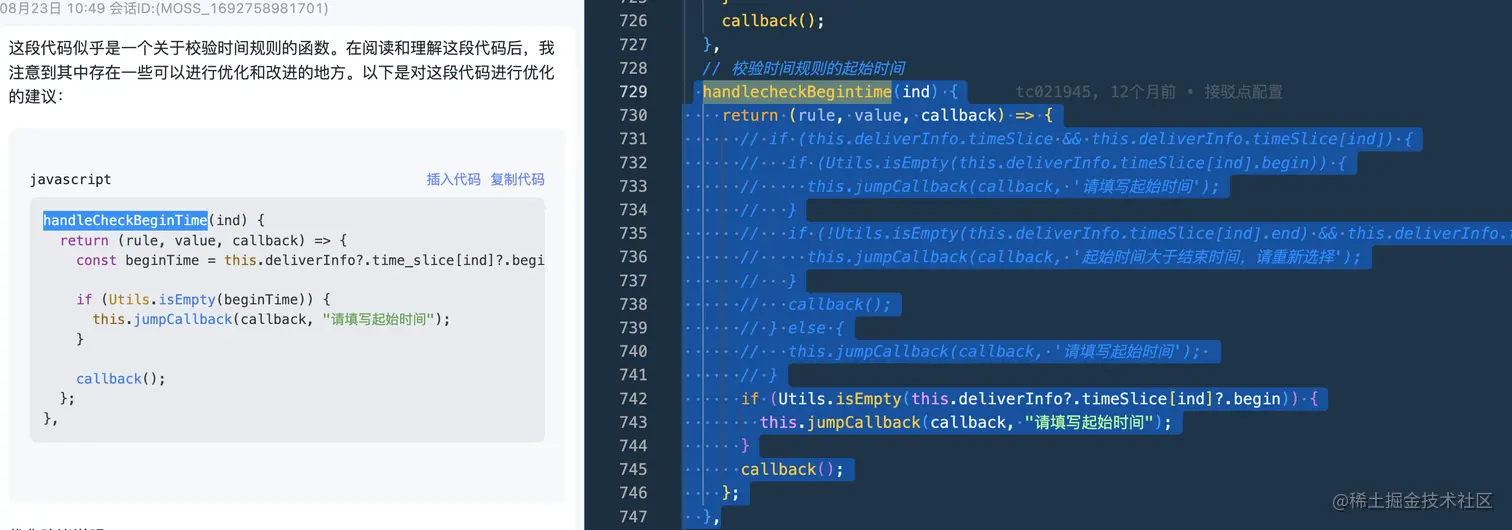Click editor line number 747
The width and height of the screenshot is (1512, 530).
pyautogui.click(x=634, y=517)
